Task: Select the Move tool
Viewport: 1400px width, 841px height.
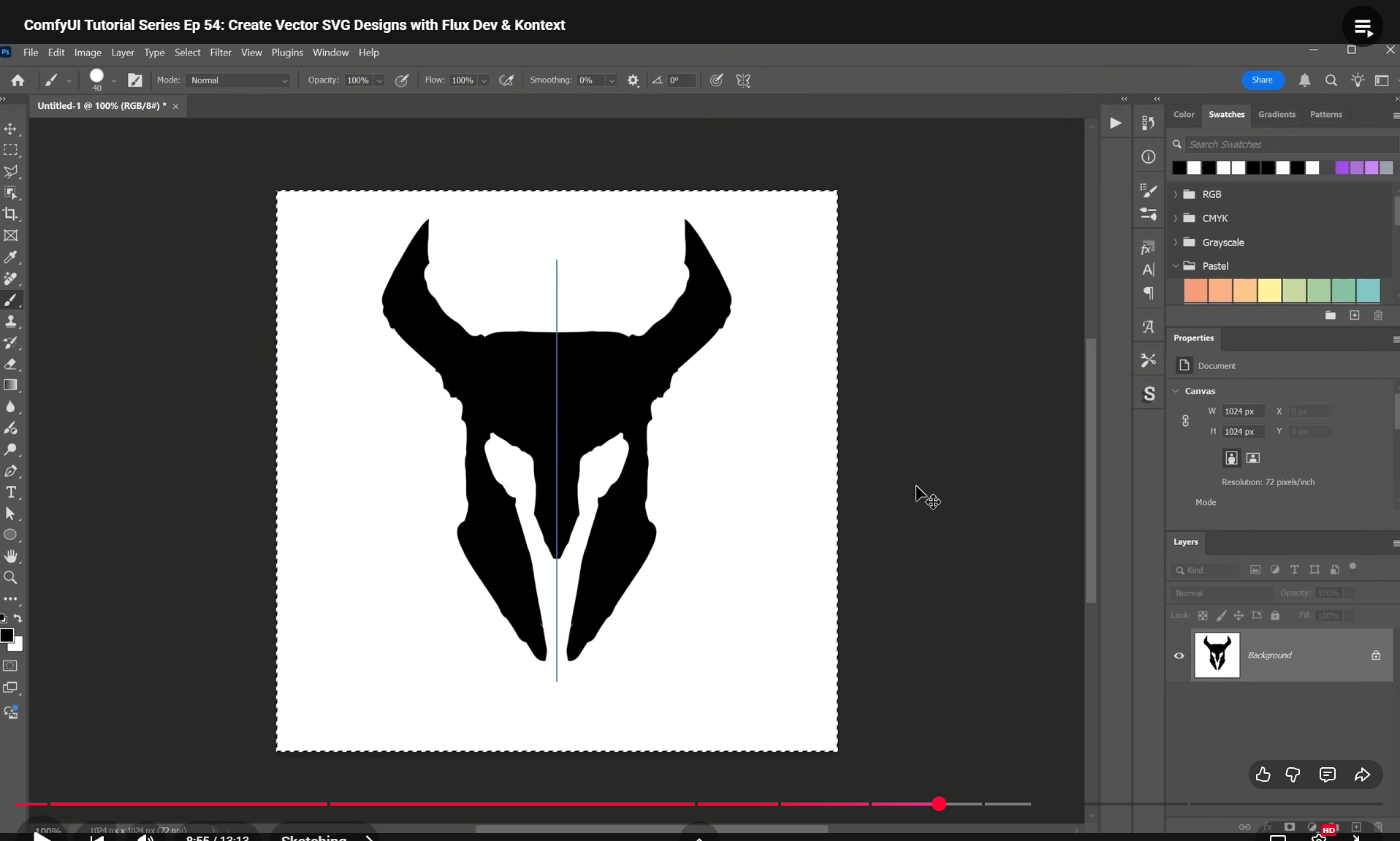Action: coord(11,129)
